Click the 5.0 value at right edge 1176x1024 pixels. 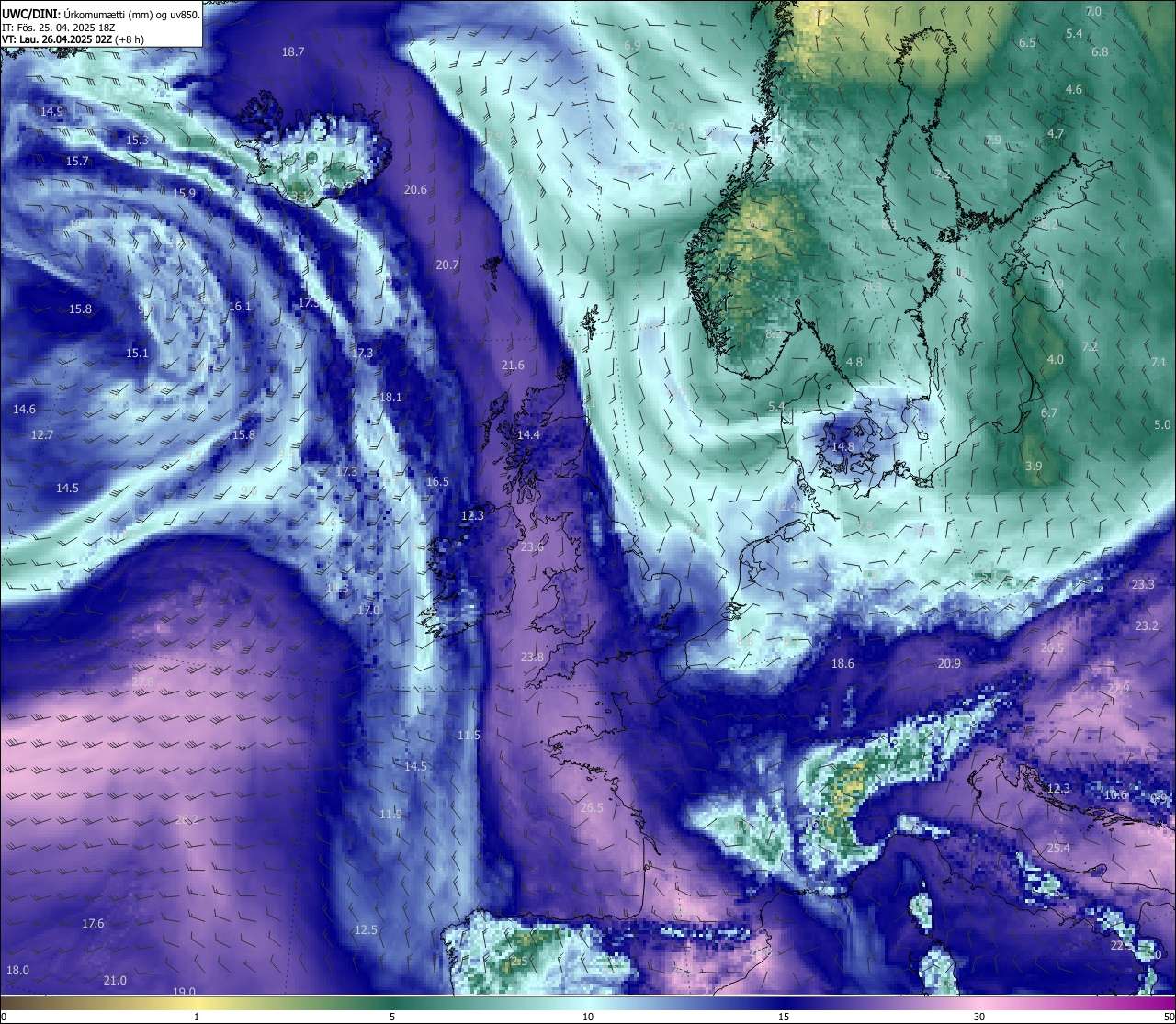tap(1162, 425)
